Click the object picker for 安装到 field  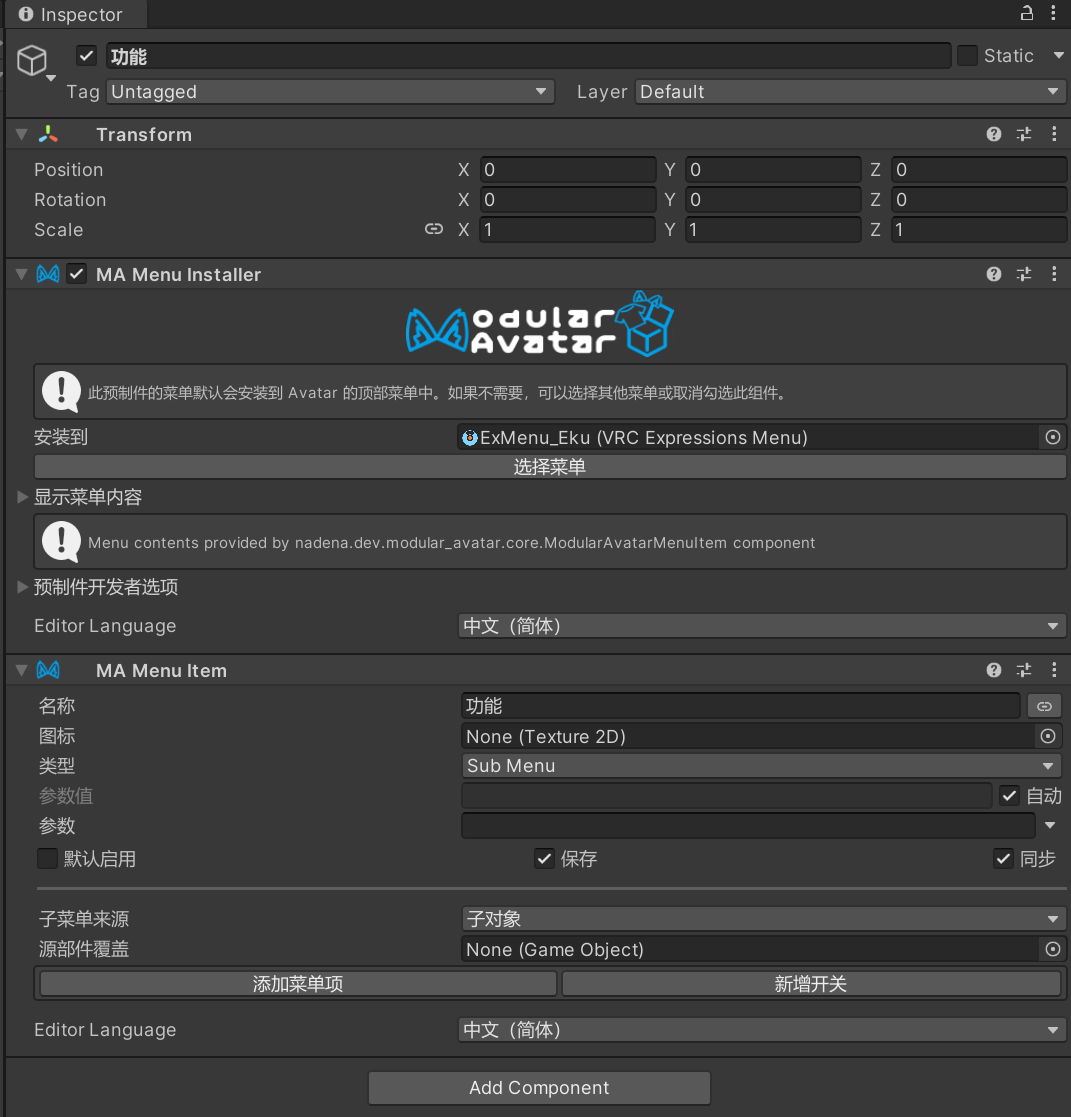pyautogui.click(x=1052, y=437)
